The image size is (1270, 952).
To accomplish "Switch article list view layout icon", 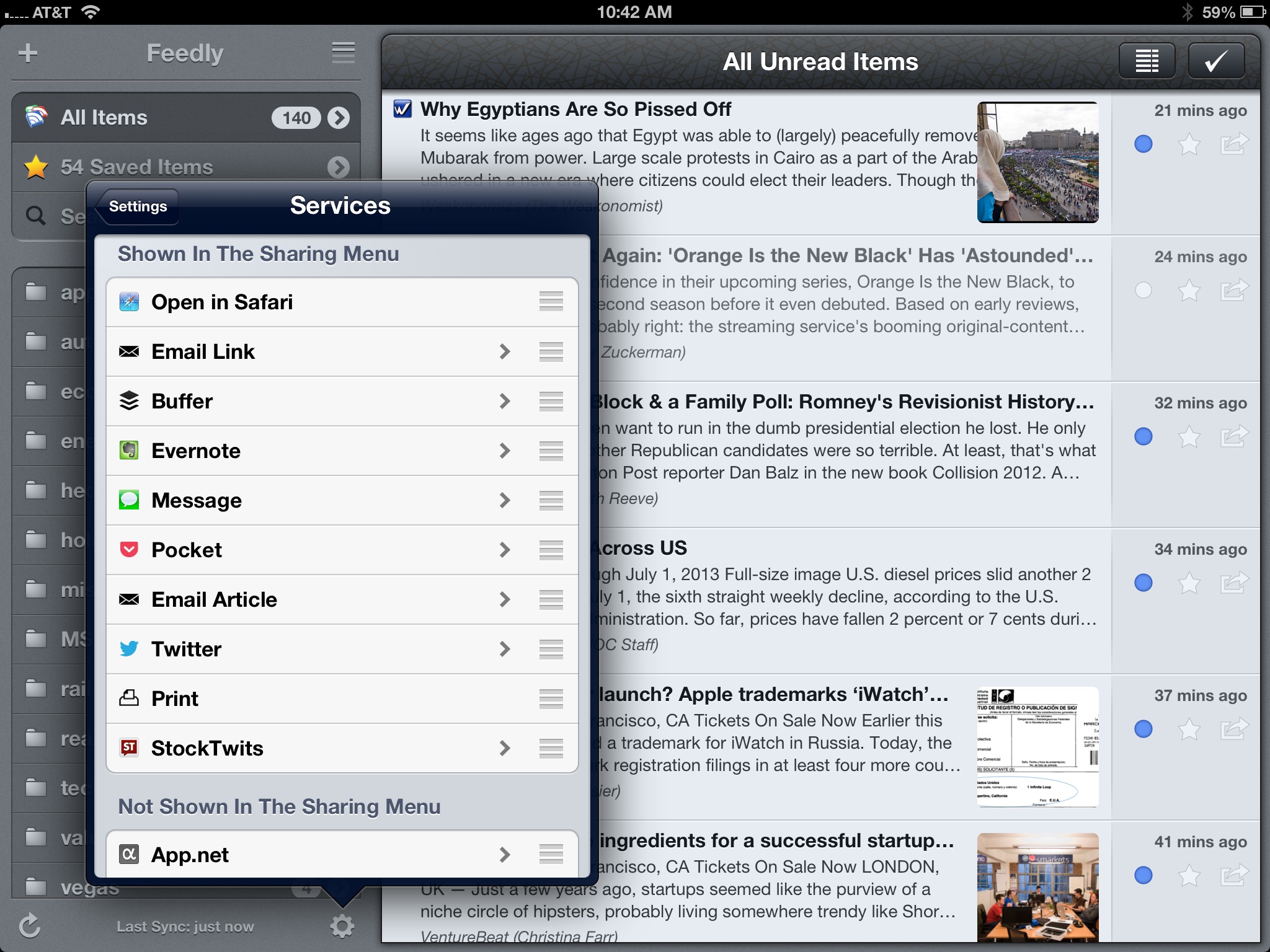I will (1147, 61).
